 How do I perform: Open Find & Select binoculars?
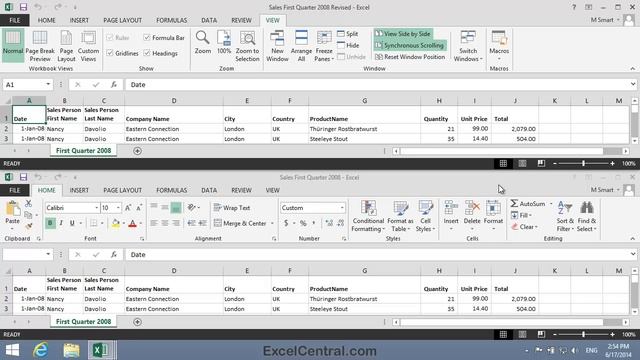click(587, 216)
